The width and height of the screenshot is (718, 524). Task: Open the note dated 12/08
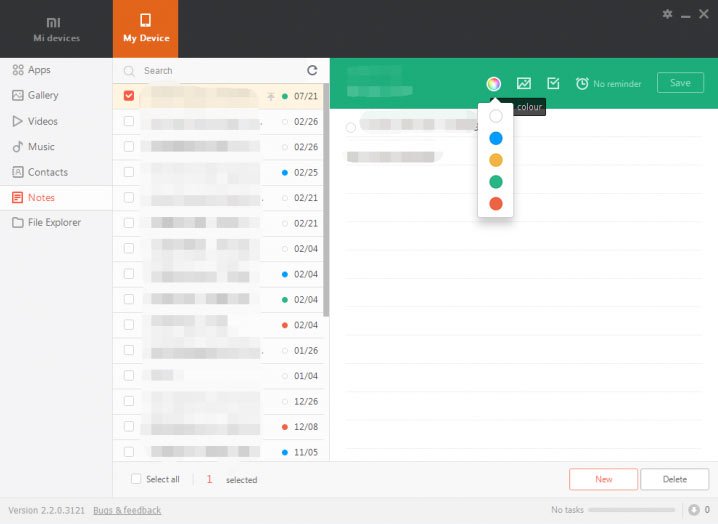click(x=218, y=427)
